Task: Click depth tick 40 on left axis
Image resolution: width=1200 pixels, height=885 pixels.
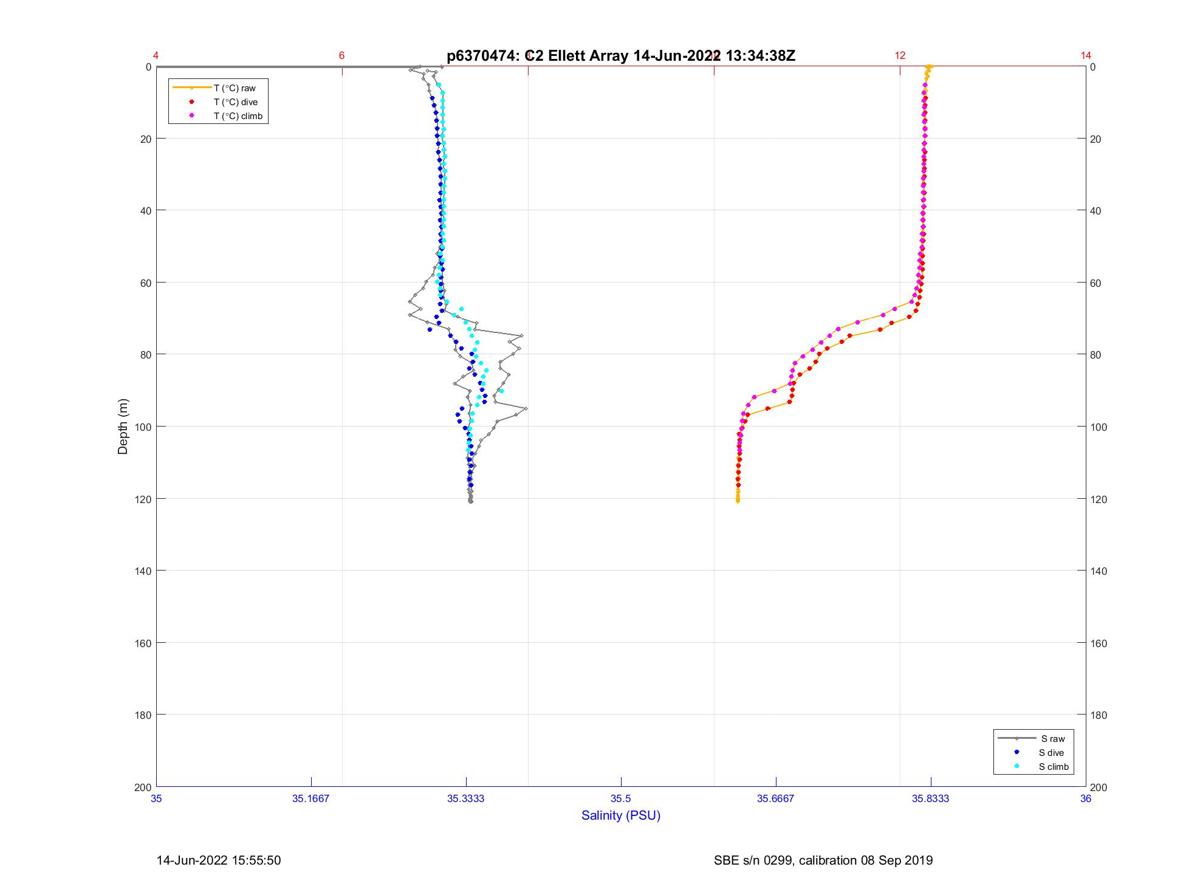Action: (145, 211)
